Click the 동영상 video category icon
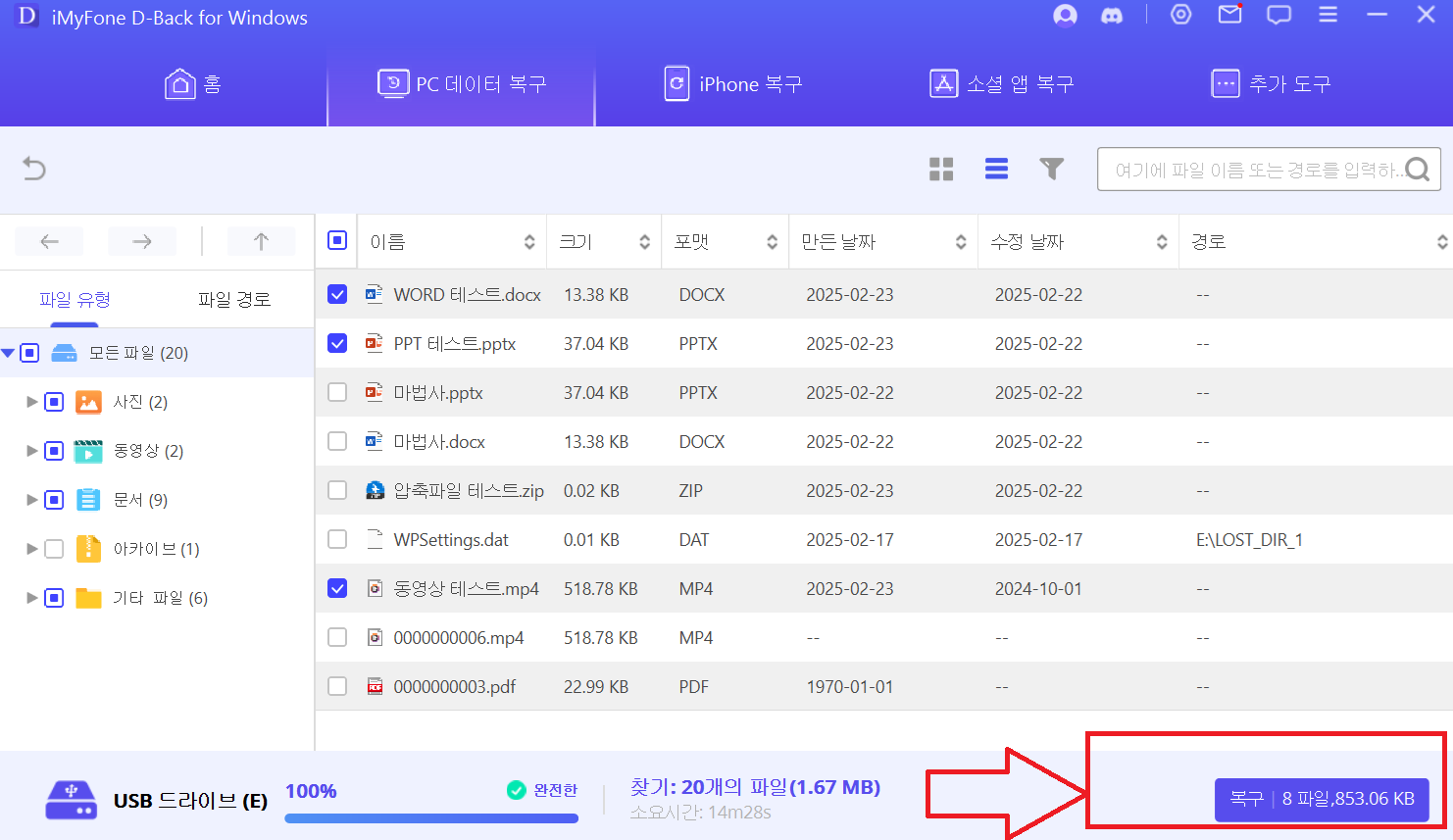Viewport: 1453px width, 840px height. (88, 451)
